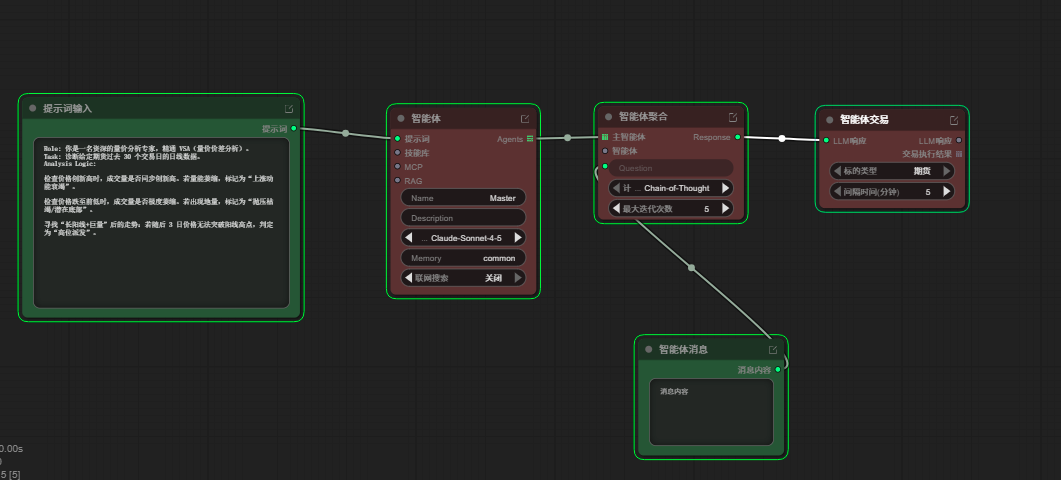
Task: Click the 主智能体 input port icon
Action: [x=604, y=137]
